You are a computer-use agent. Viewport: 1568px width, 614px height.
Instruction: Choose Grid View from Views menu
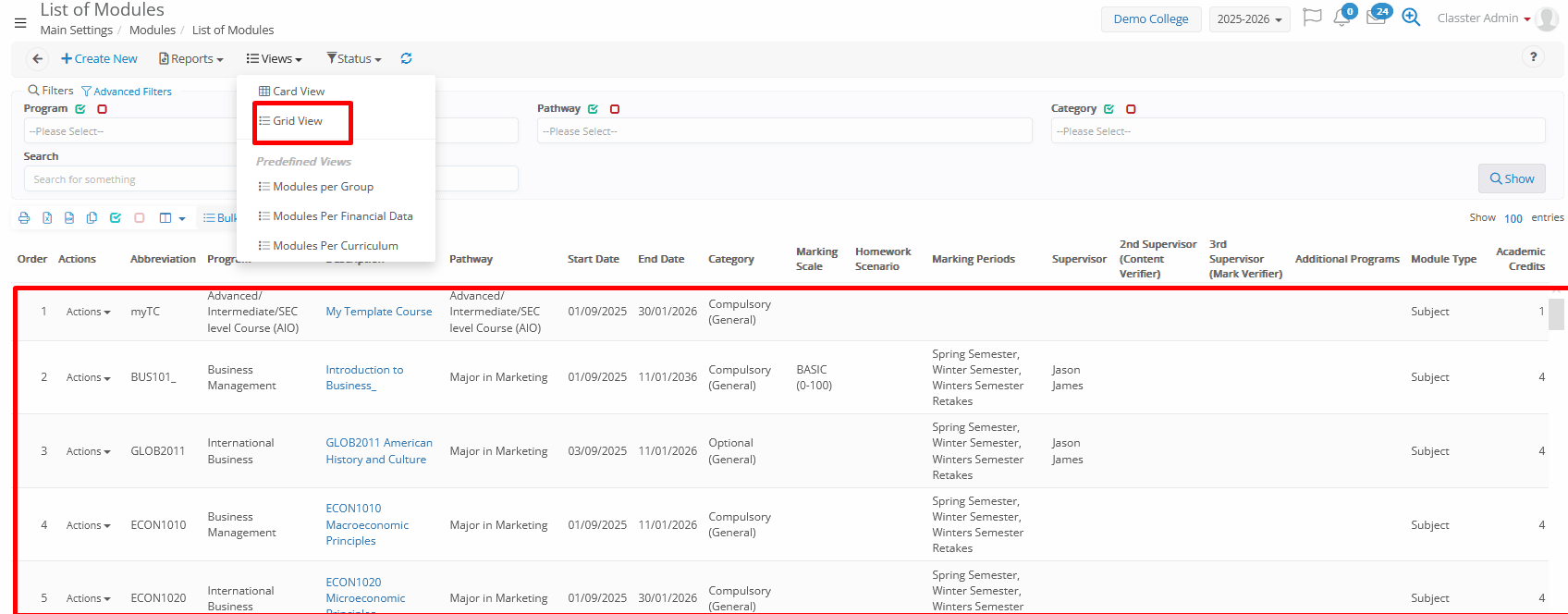coord(298,121)
